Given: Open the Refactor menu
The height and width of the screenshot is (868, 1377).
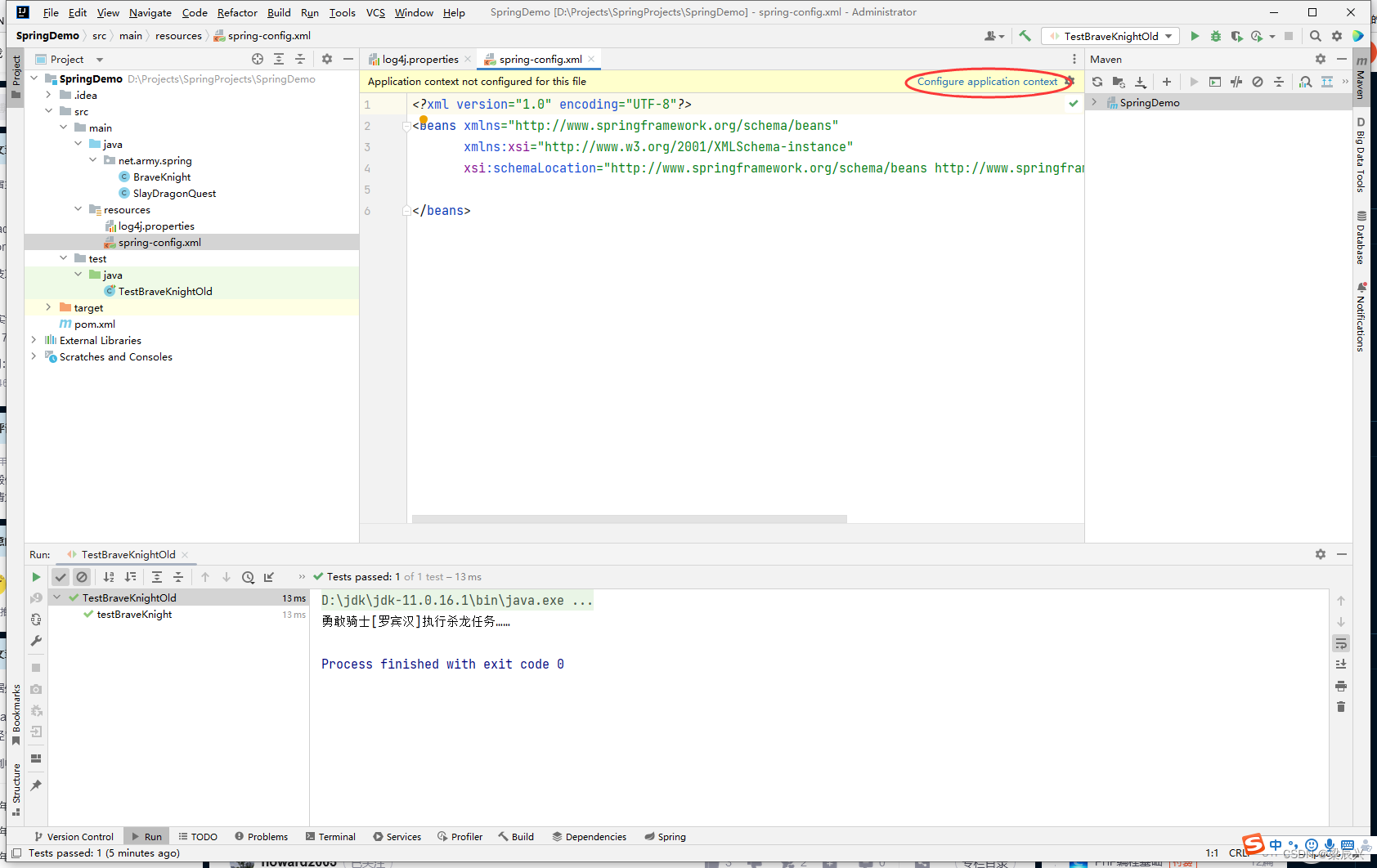Looking at the screenshot, I should (237, 12).
